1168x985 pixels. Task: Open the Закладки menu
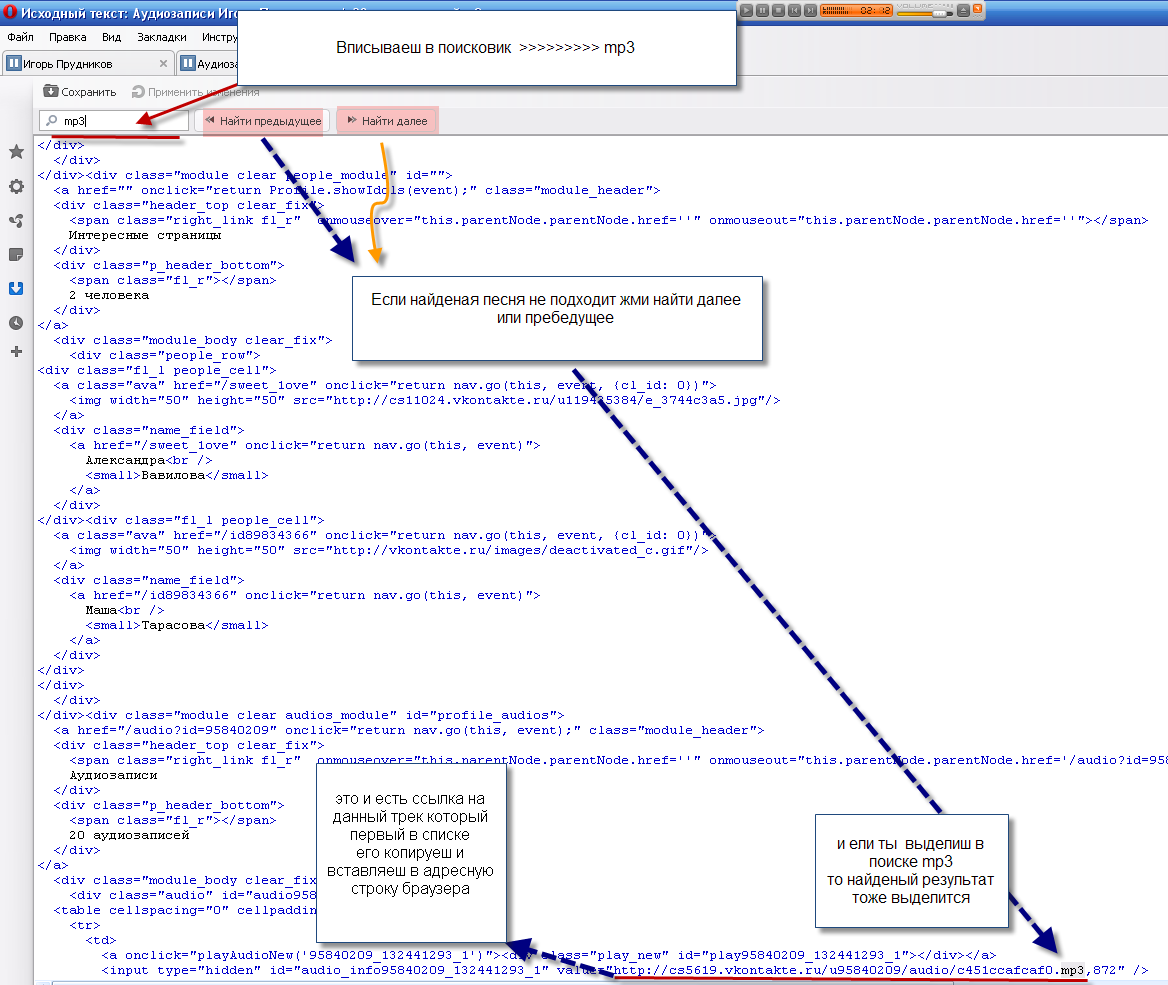pos(162,37)
